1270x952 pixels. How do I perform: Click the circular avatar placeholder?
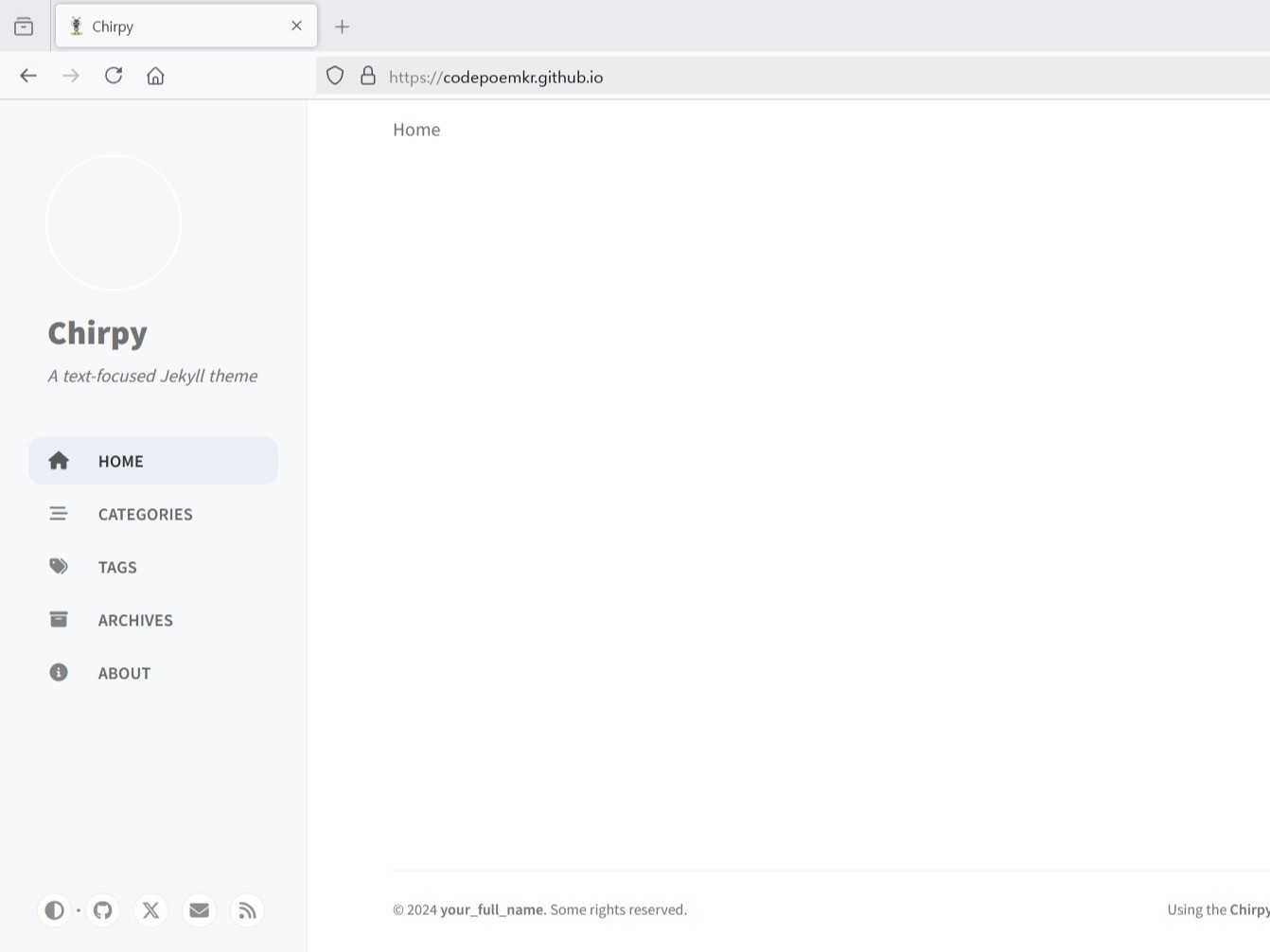point(114,221)
